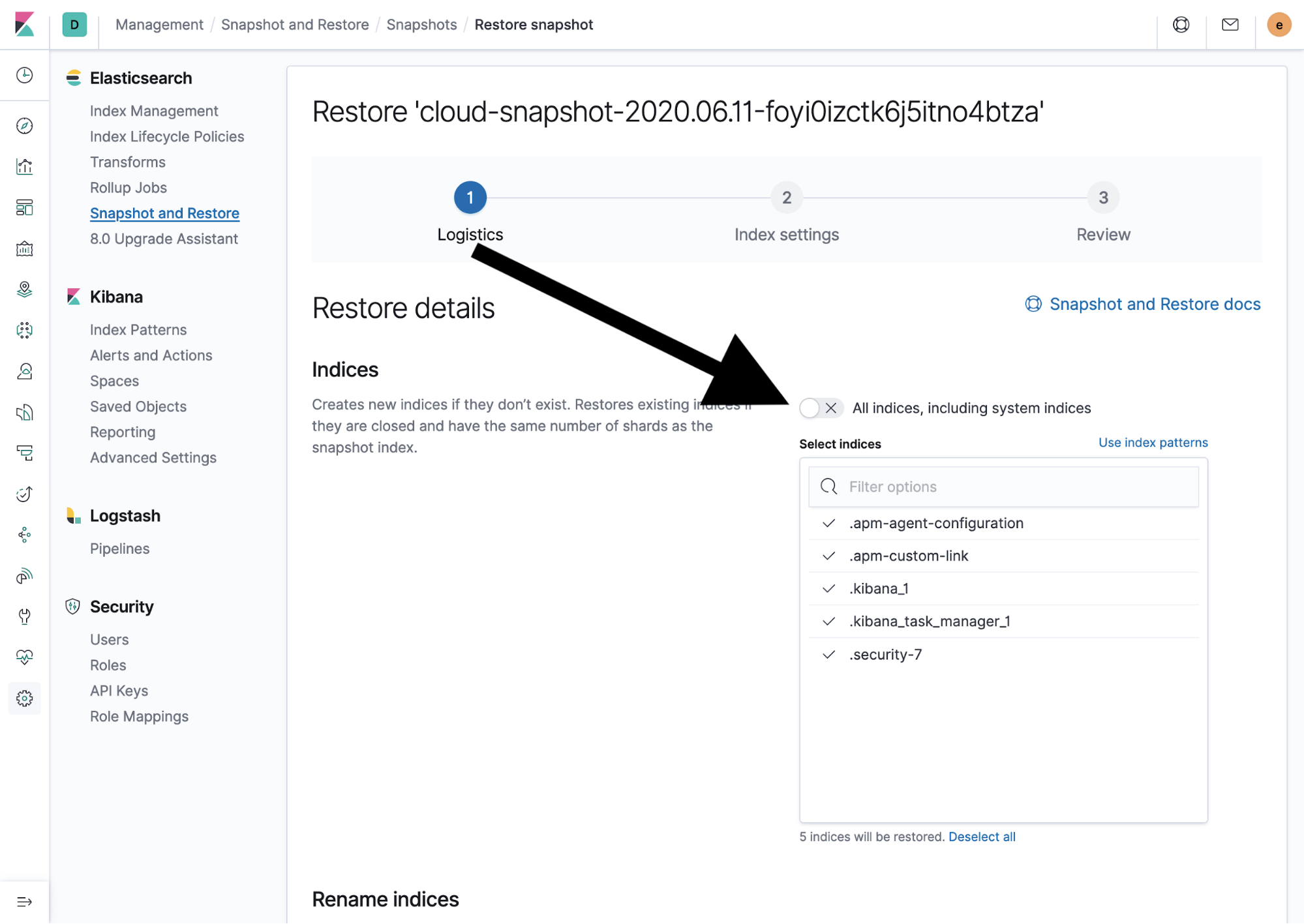The width and height of the screenshot is (1304, 924).
Task: Open Alerts and Actions menu item
Action: [151, 355]
